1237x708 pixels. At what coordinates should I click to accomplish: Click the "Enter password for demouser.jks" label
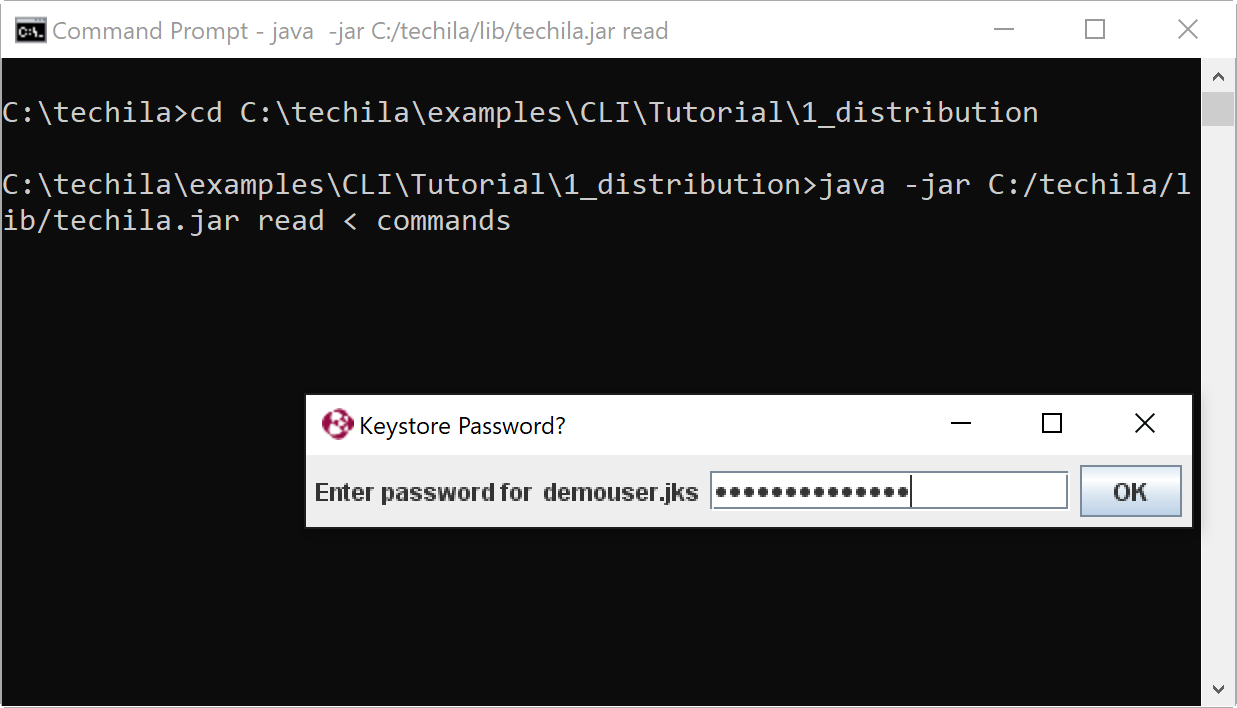(506, 492)
